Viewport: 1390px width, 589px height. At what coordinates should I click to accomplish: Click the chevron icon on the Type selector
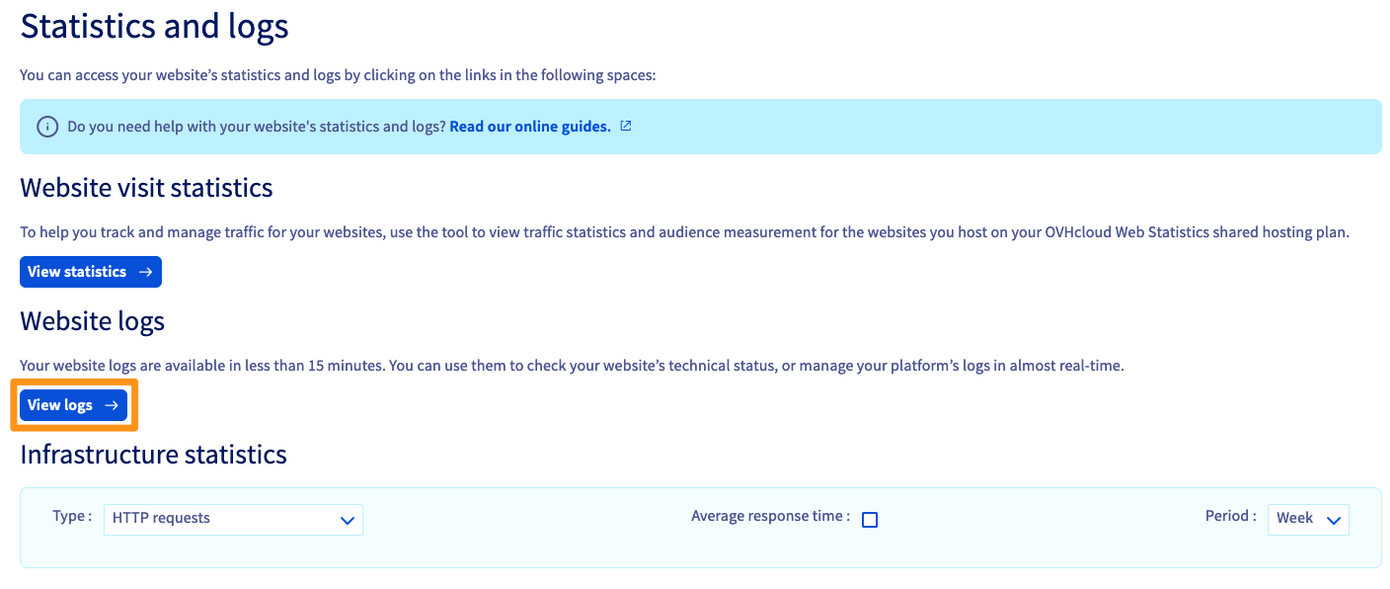coord(347,520)
